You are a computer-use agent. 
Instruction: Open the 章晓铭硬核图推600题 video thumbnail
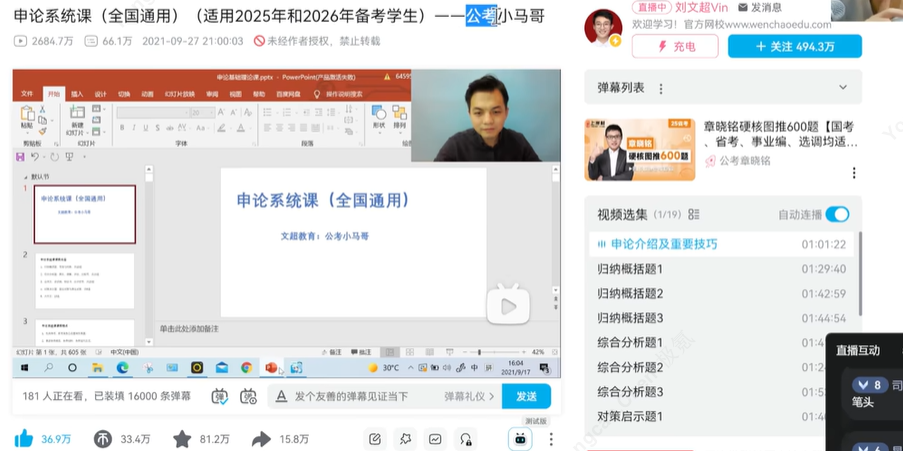tap(640, 150)
